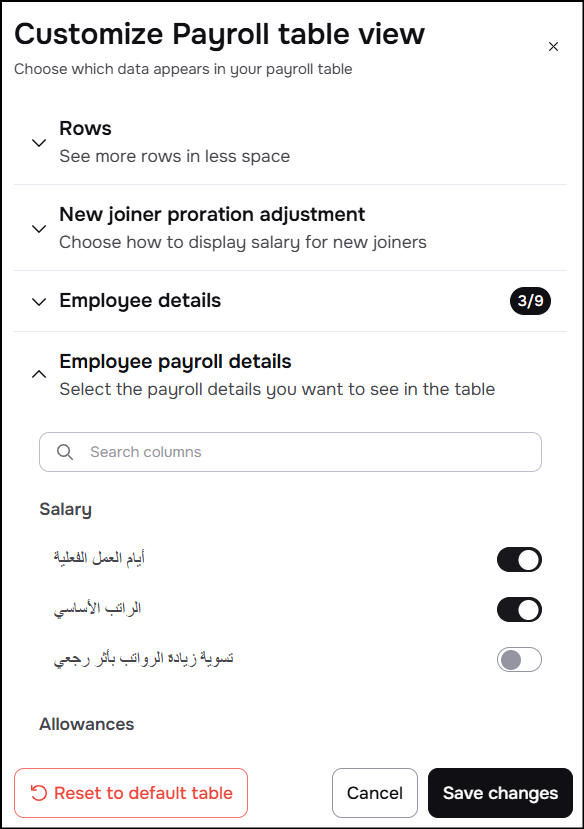The width and height of the screenshot is (584, 829).
Task: Expand New joiner proration adjustment chevron
Action: point(39,228)
